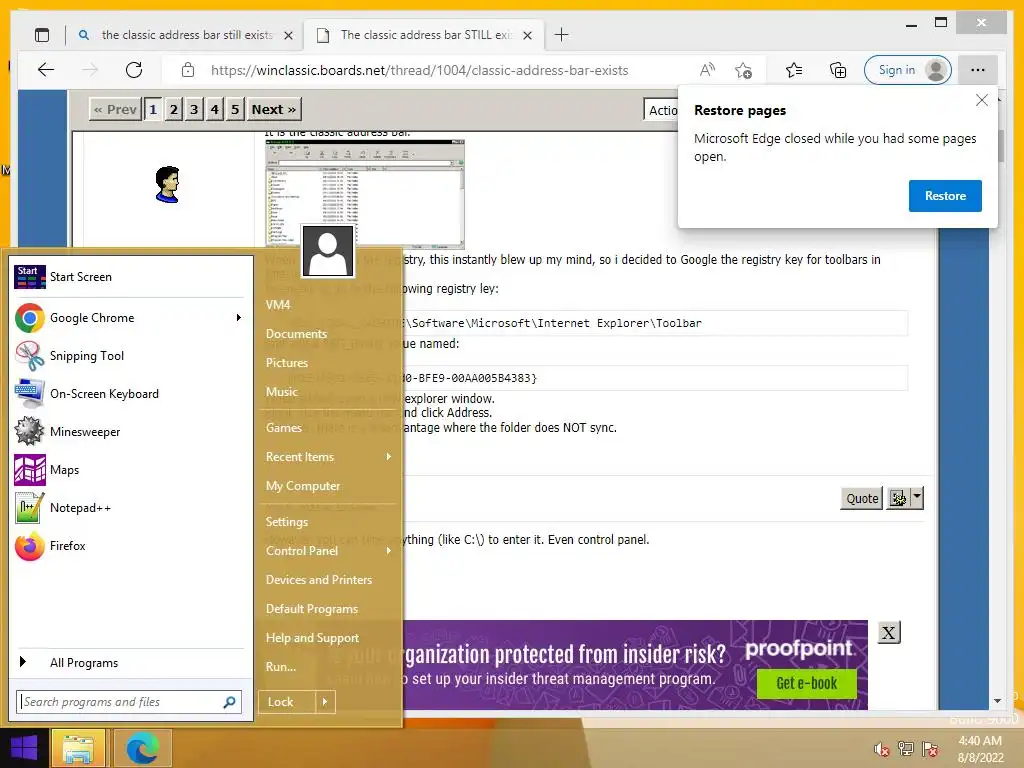Image resolution: width=1024 pixels, height=768 pixels.
Task: Go to page 5 of thread
Action: click(235, 109)
